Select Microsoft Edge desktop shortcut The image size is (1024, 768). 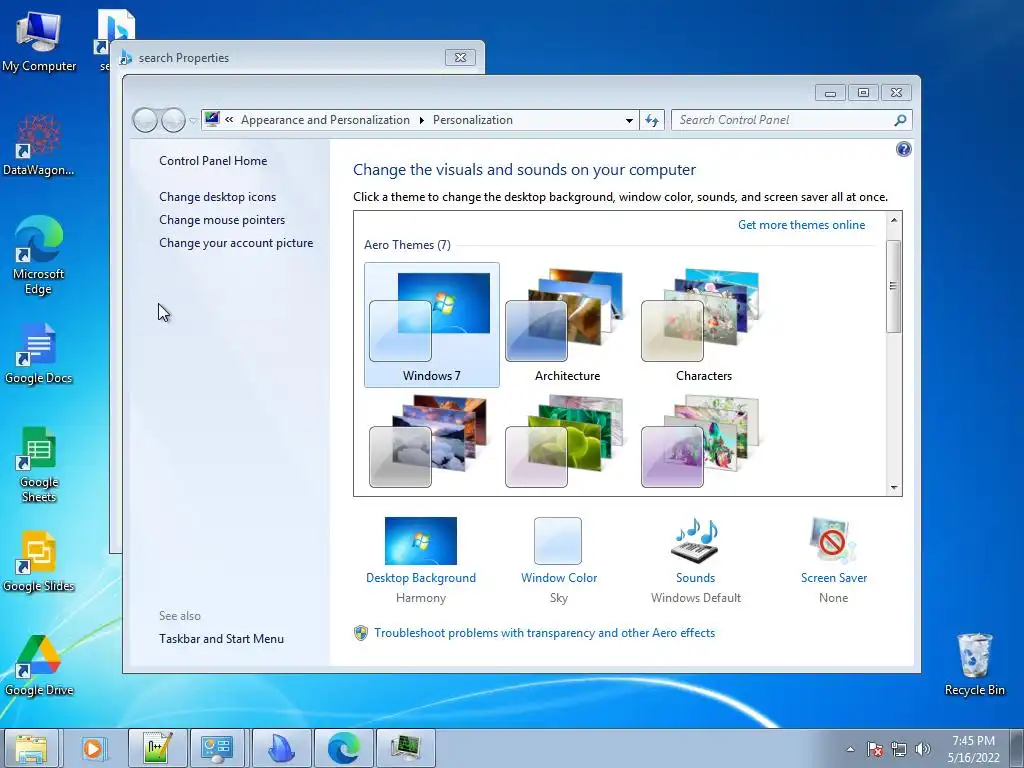point(39,255)
